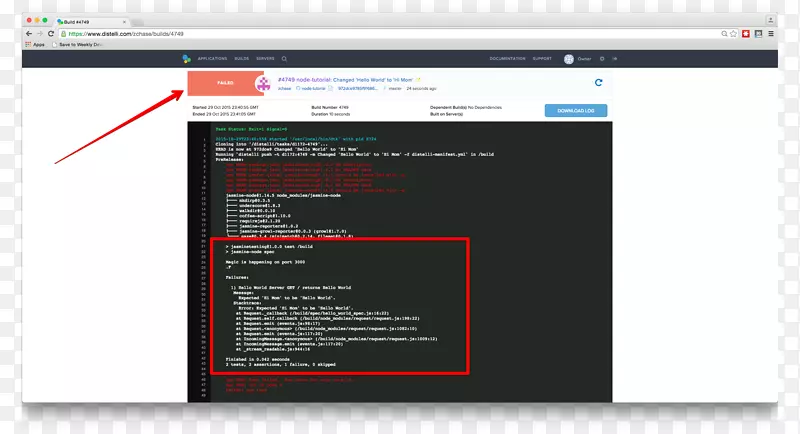The image size is (800, 434).
Task: Click the Build Number 4749 text
Action: [330, 108]
